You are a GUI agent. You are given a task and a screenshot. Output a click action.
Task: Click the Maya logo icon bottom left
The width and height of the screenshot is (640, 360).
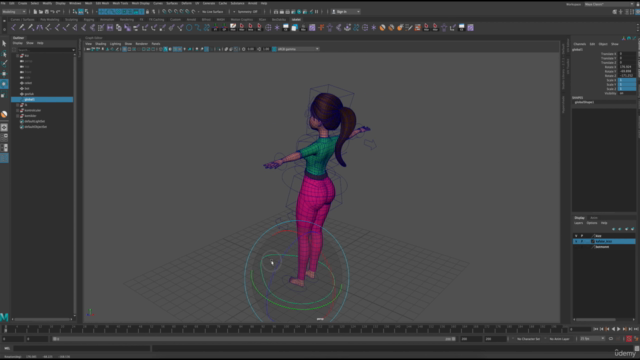[4, 317]
